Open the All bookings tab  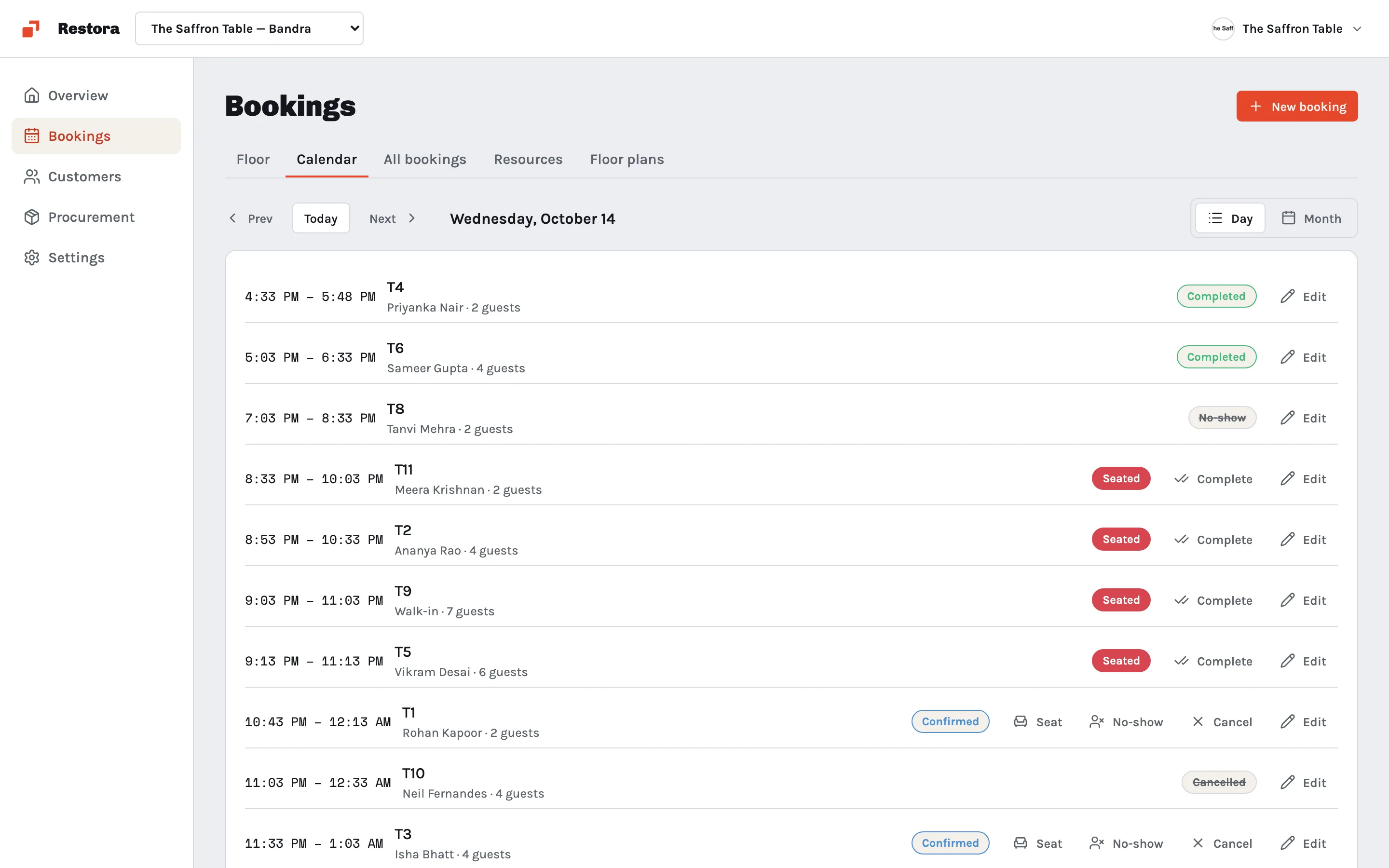tap(425, 159)
